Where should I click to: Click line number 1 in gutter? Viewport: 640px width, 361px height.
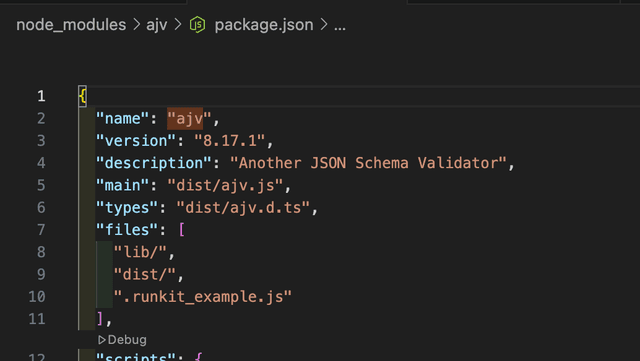point(41,96)
